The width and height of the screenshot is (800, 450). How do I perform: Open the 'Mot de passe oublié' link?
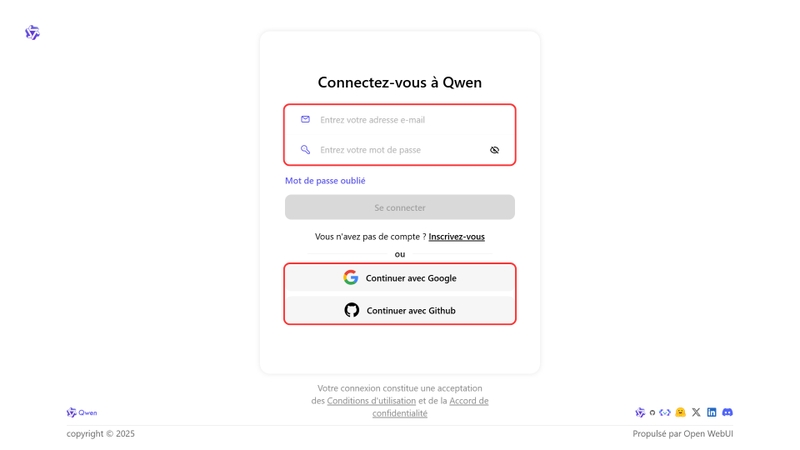coord(325,181)
